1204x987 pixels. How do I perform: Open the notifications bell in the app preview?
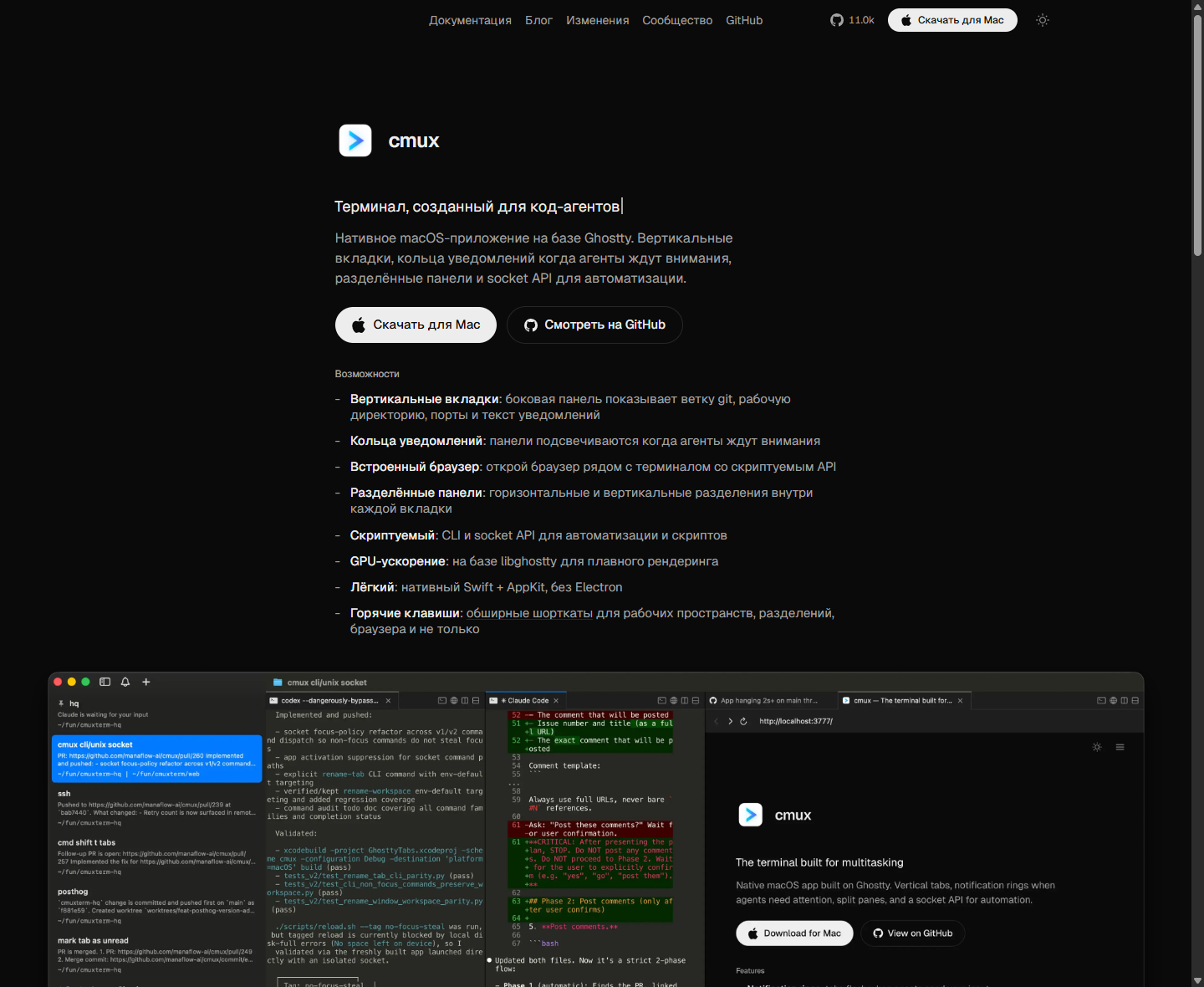[x=125, y=682]
